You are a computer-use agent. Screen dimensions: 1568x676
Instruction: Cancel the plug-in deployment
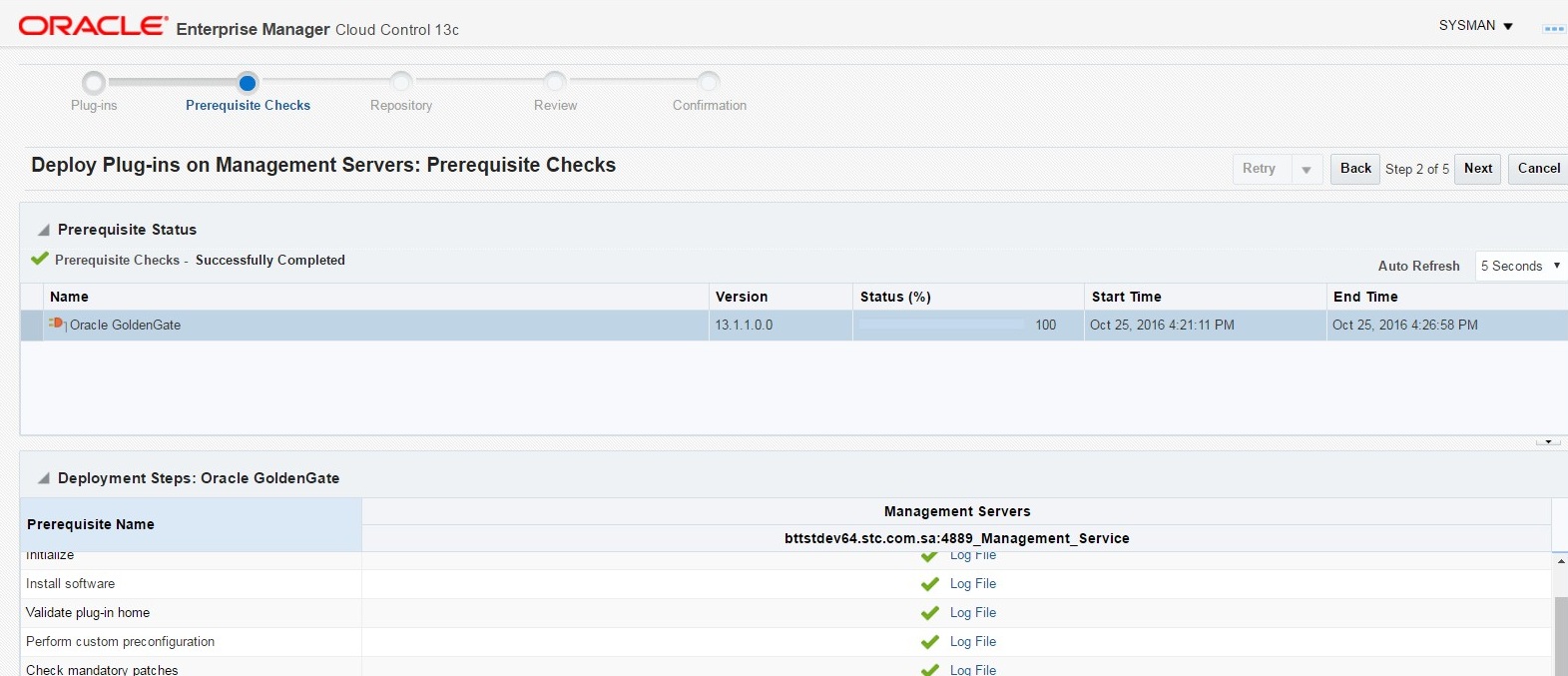(x=1538, y=169)
